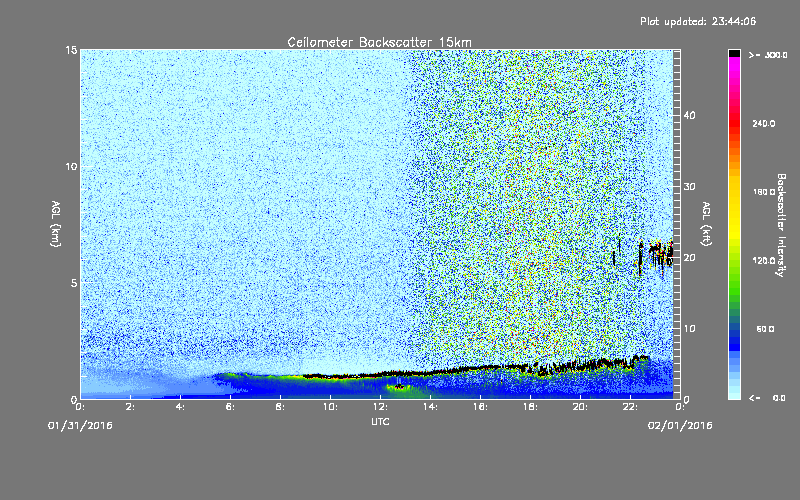Click the '18:' hour tick on time axis
800x500 pixels.
pos(530,407)
